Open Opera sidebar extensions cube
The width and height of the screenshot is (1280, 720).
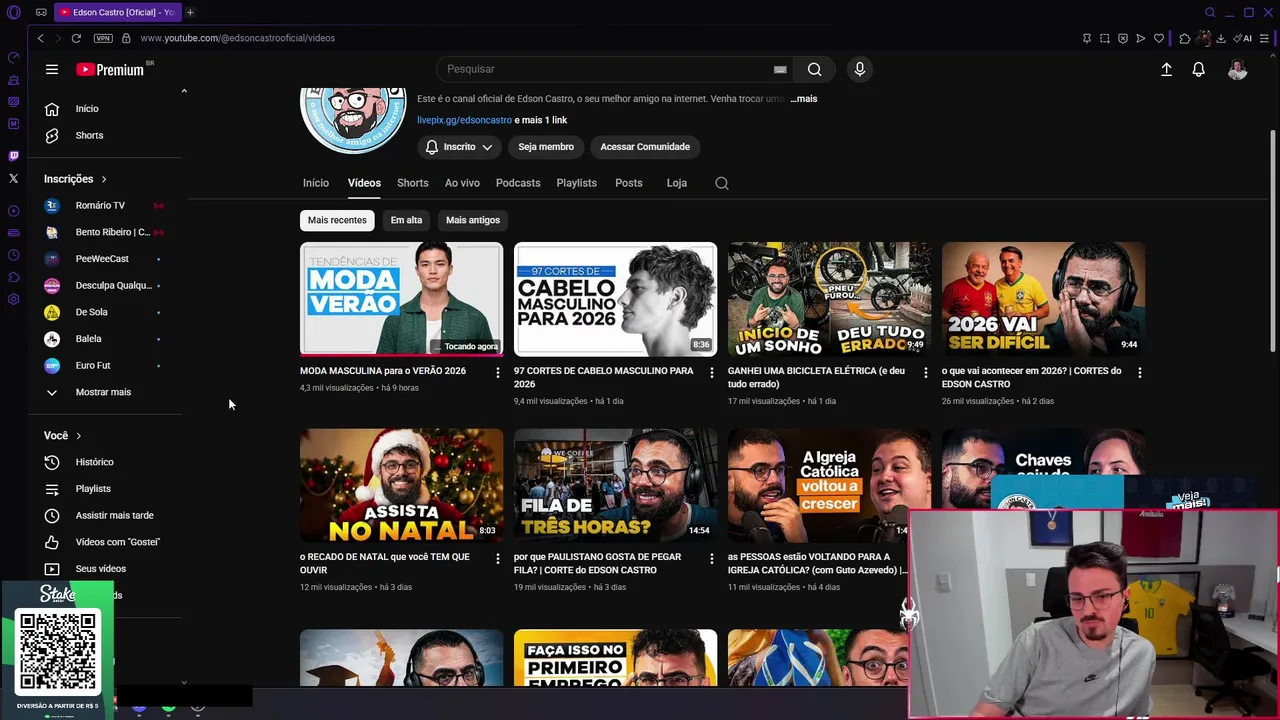[x=13, y=277]
